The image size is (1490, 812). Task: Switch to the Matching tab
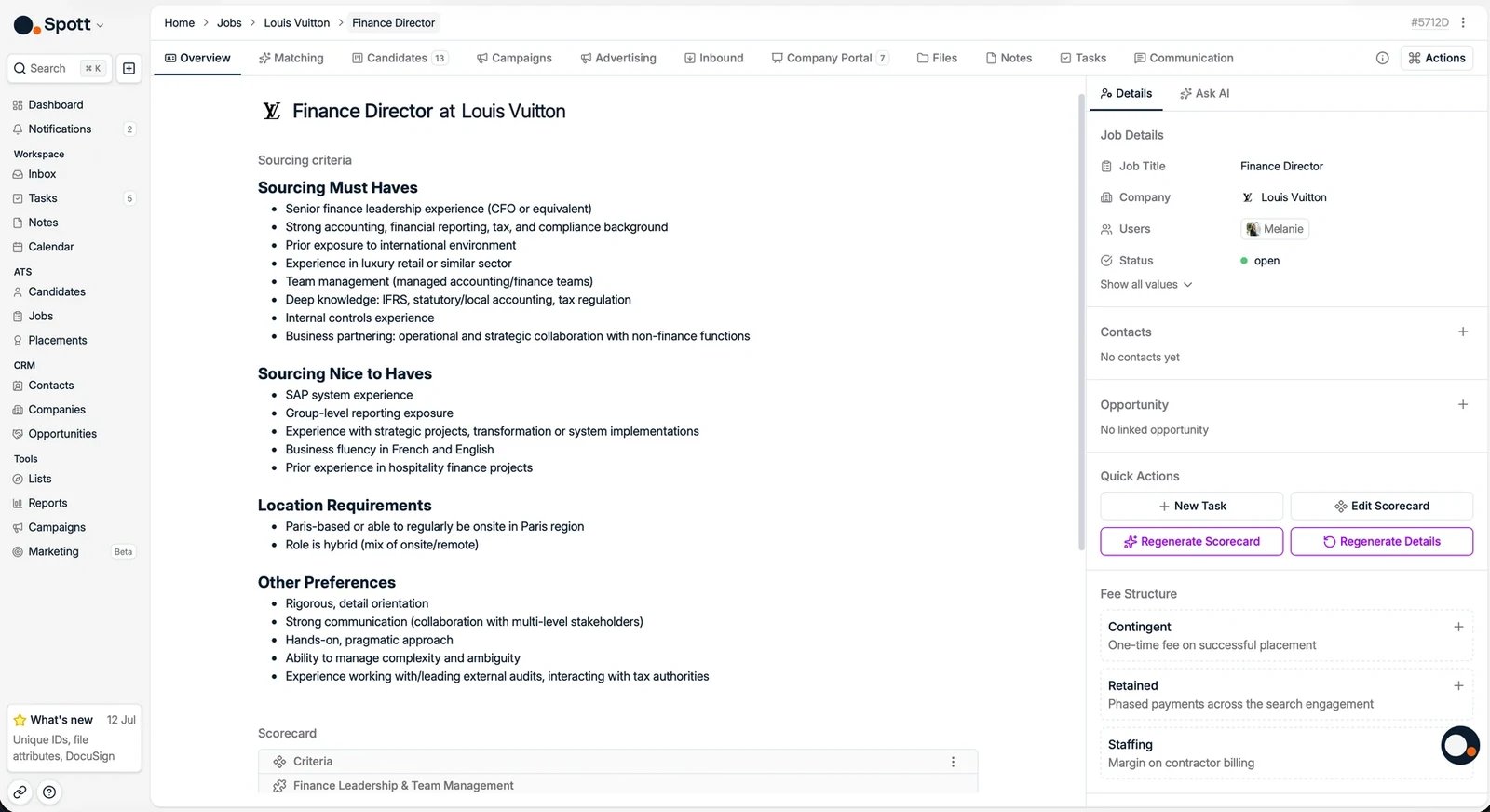pyautogui.click(x=291, y=58)
